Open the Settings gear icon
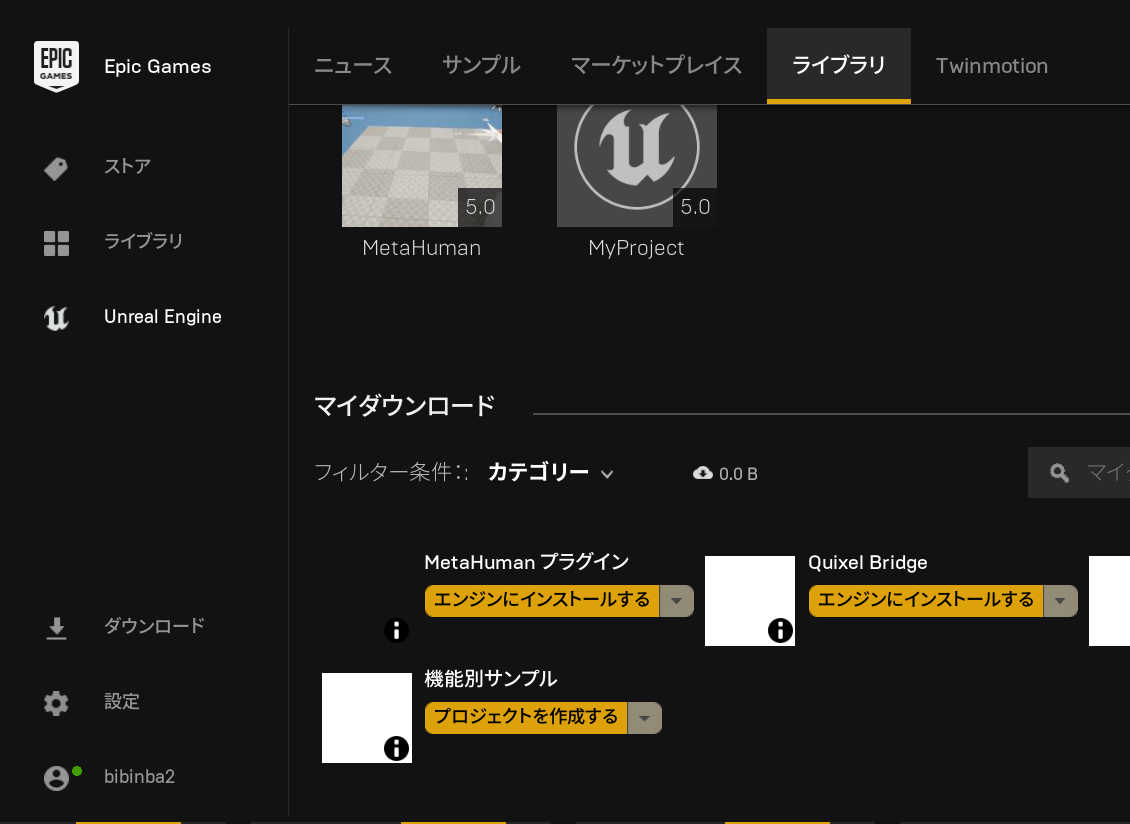 coord(56,704)
